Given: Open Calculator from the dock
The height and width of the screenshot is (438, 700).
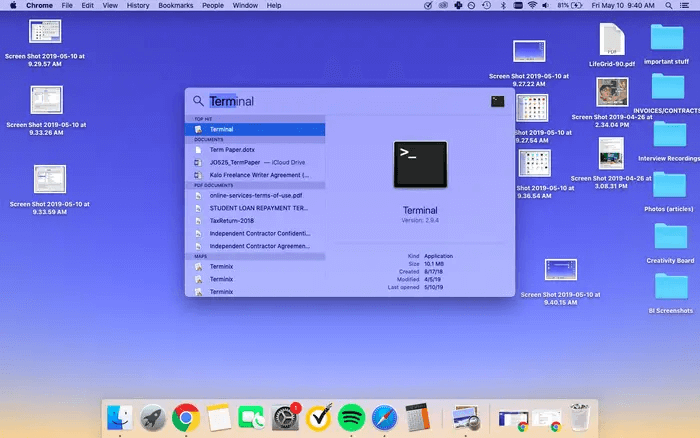Looking at the screenshot, I should tap(419, 417).
